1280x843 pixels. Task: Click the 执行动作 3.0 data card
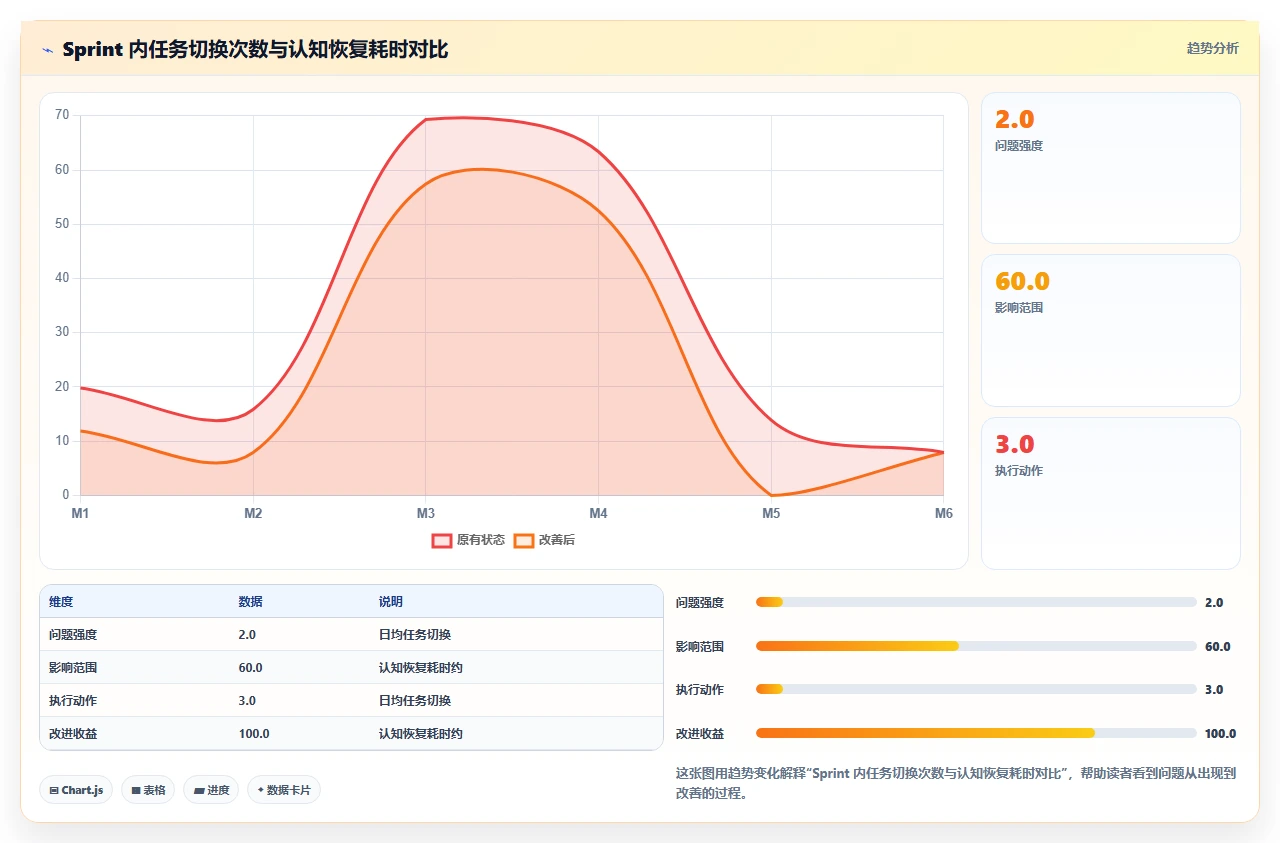coord(1111,493)
